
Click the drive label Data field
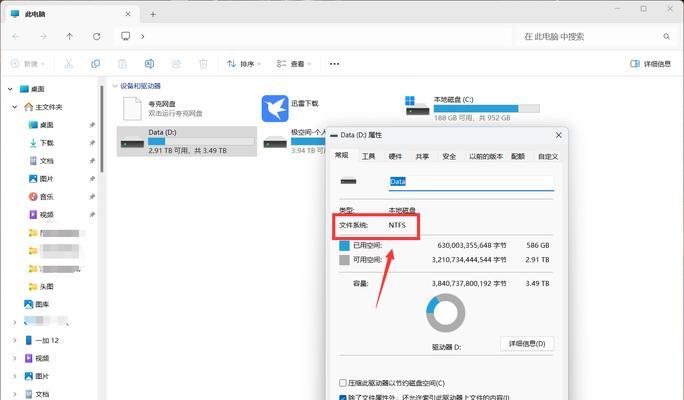pos(471,181)
